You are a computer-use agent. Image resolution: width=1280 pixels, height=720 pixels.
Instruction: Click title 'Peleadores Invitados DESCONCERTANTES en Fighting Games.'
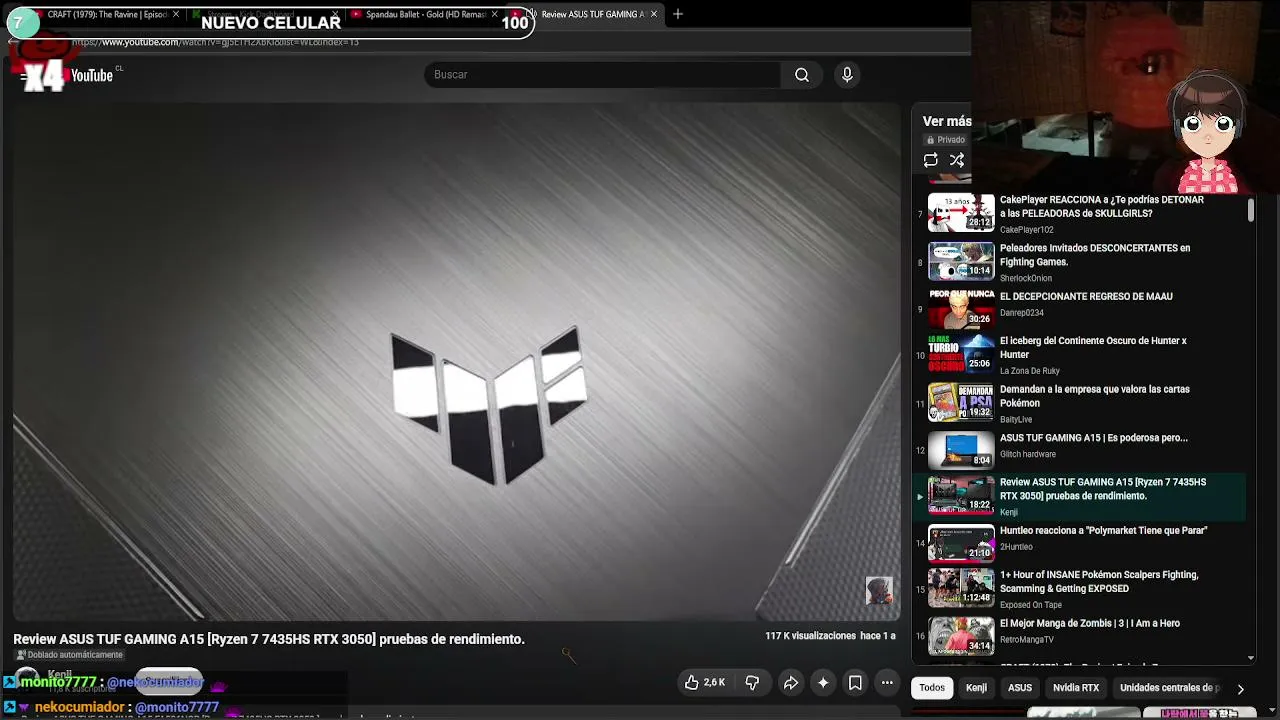[x=1095, y=255]
